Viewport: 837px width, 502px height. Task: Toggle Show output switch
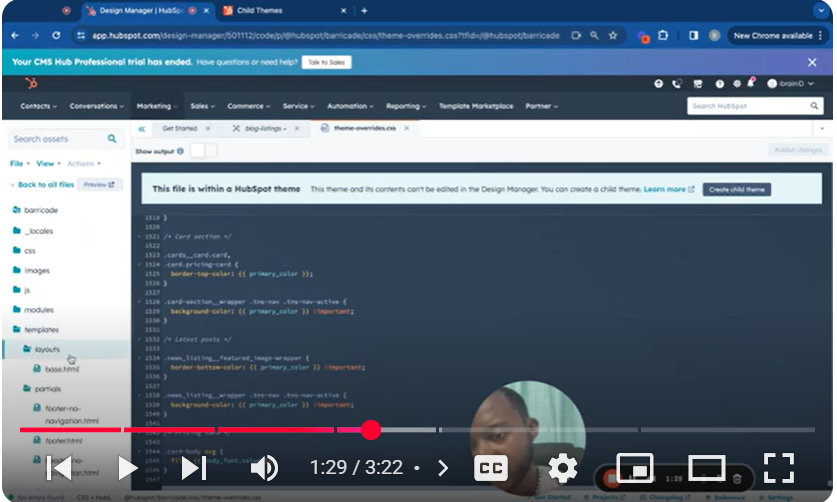[204, 151]
